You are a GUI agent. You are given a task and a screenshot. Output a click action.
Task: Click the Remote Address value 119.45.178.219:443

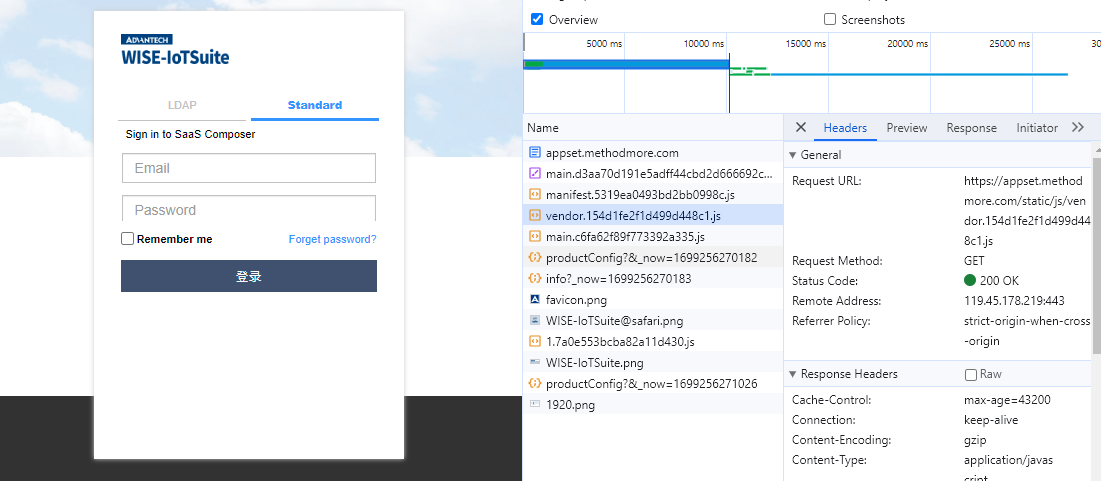click(1014, 301)
